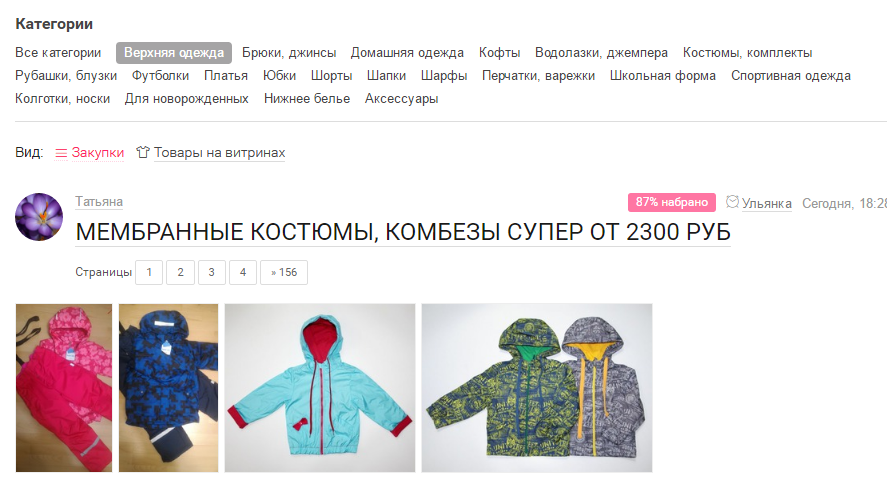Open the turquoise hooded jacket photo
The height and width of the screenshot is (490, 887).
tap(320, 388)
